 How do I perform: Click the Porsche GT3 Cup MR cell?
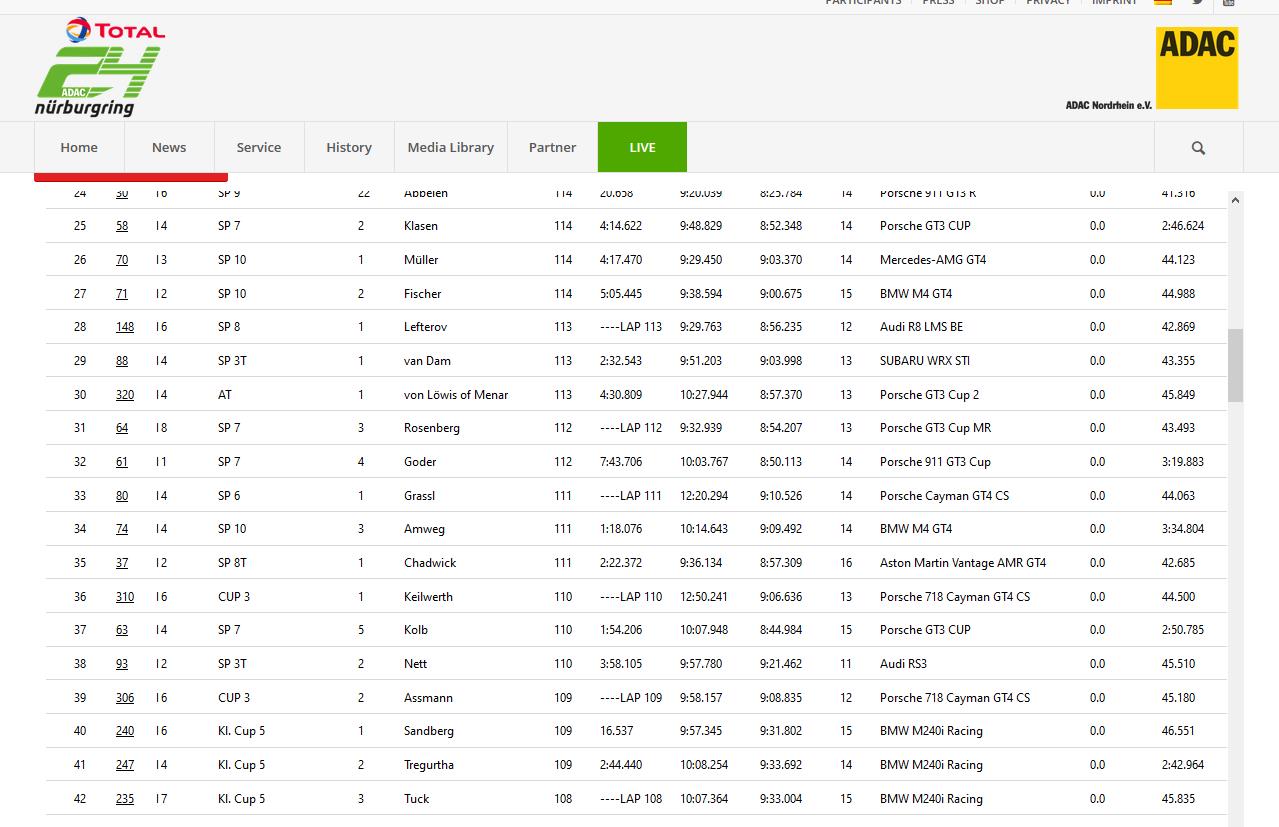tap(936, 428)
